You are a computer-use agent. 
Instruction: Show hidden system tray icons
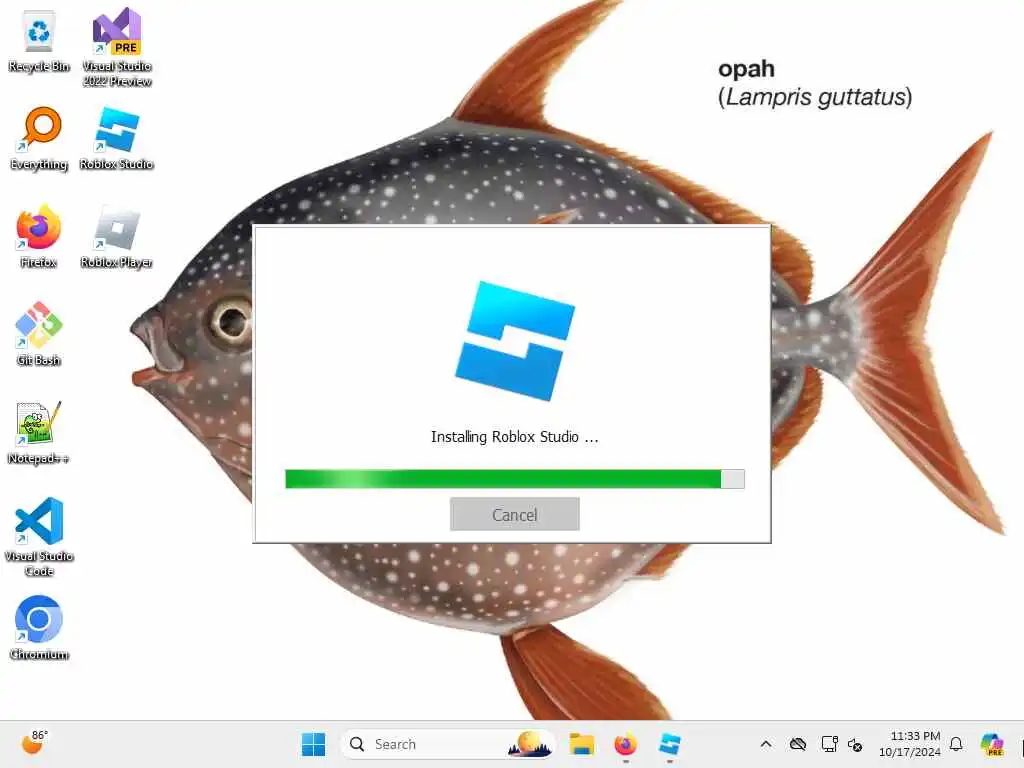766,744
